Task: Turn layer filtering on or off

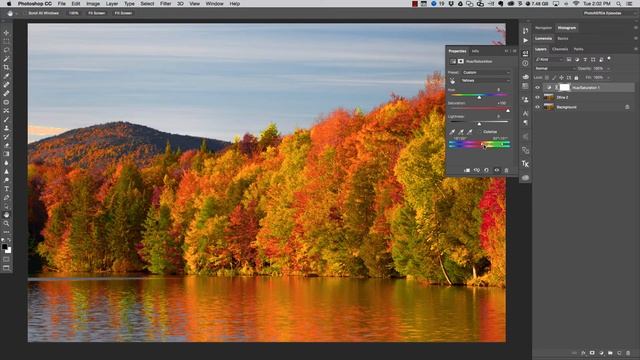Action: (609, 59)
